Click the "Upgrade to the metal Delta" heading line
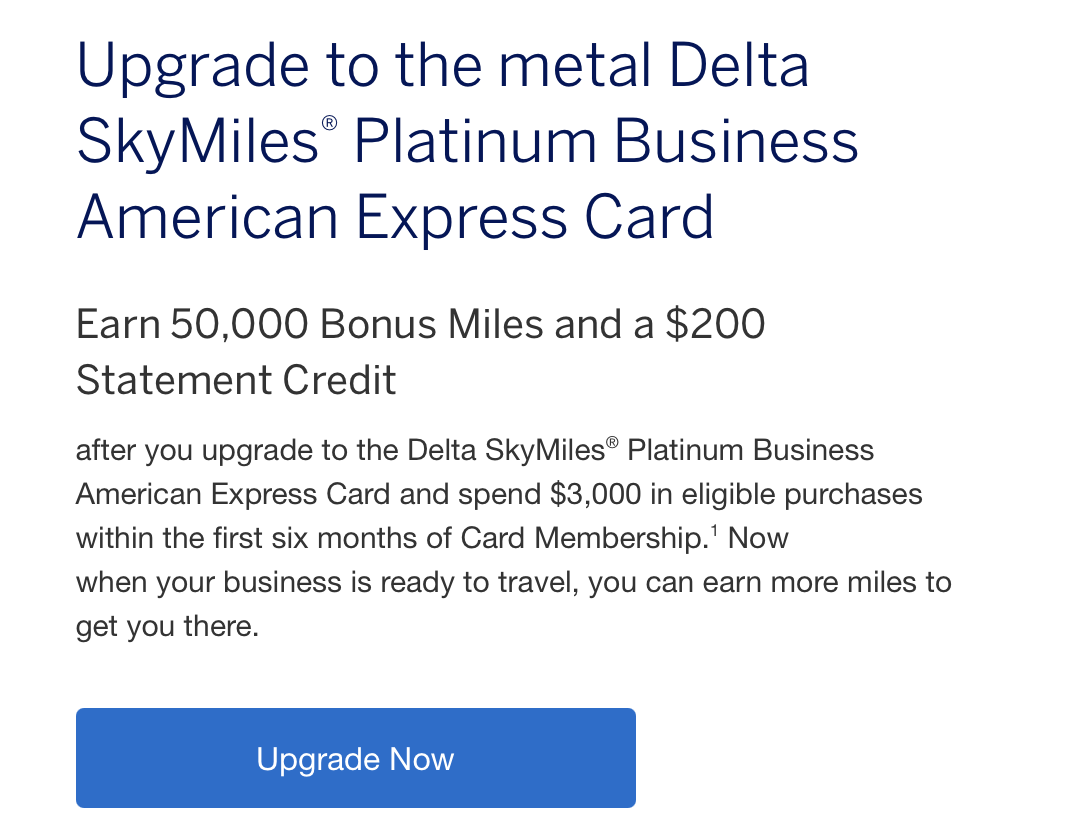Viewport: 1066px width, 838px height. [442, 68]
